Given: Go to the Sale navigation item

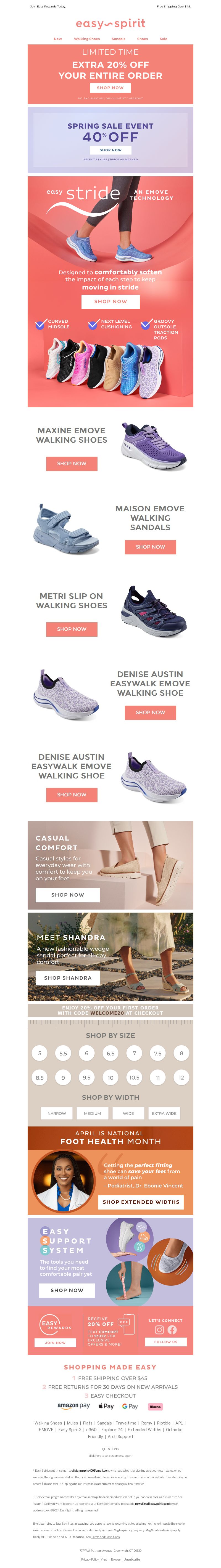Looking at the screenshot, I should (164, 39).
